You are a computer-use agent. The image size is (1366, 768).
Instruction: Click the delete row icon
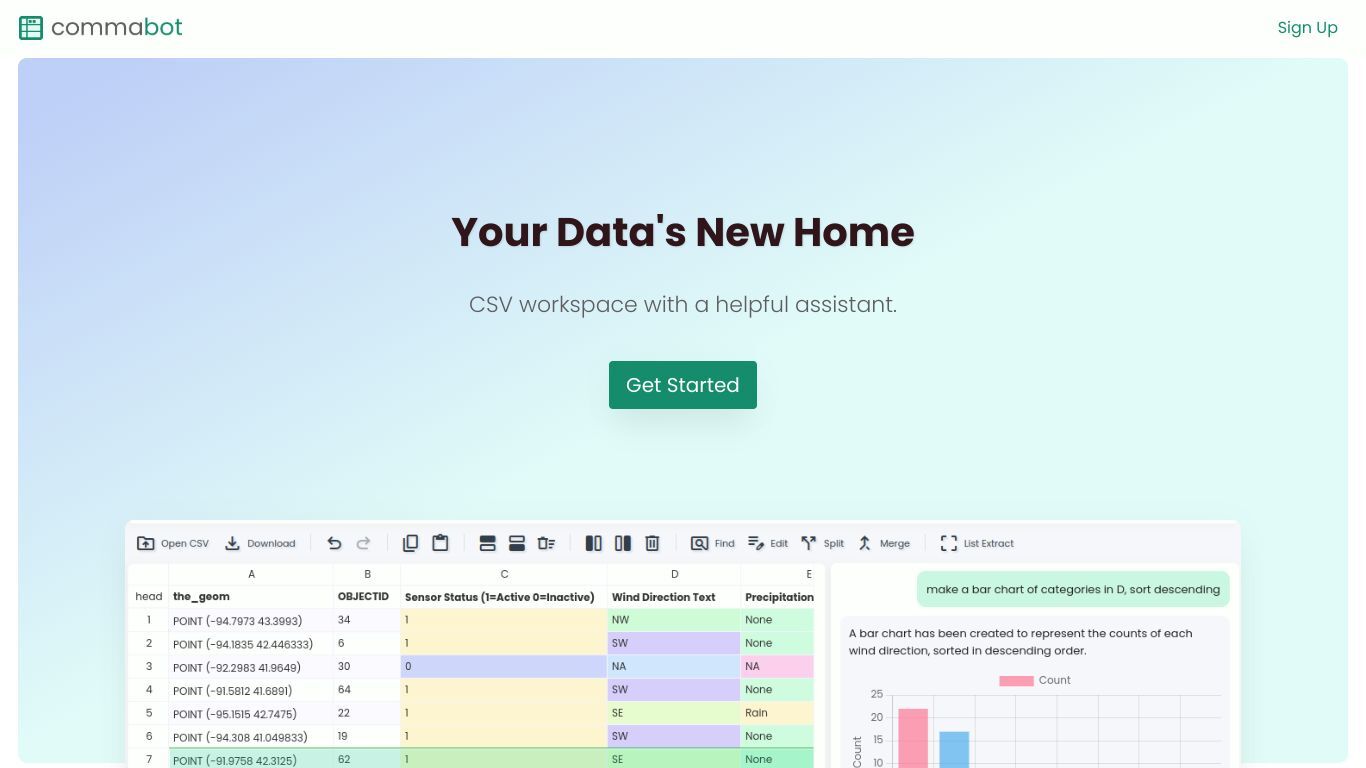pos(546,543)
